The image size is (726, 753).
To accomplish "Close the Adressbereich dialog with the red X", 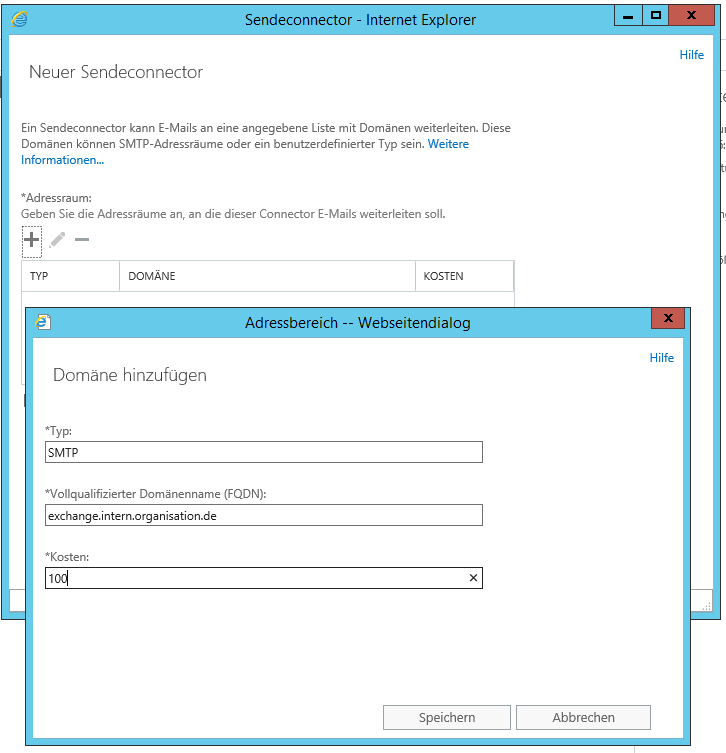I will tap(667, 319).
